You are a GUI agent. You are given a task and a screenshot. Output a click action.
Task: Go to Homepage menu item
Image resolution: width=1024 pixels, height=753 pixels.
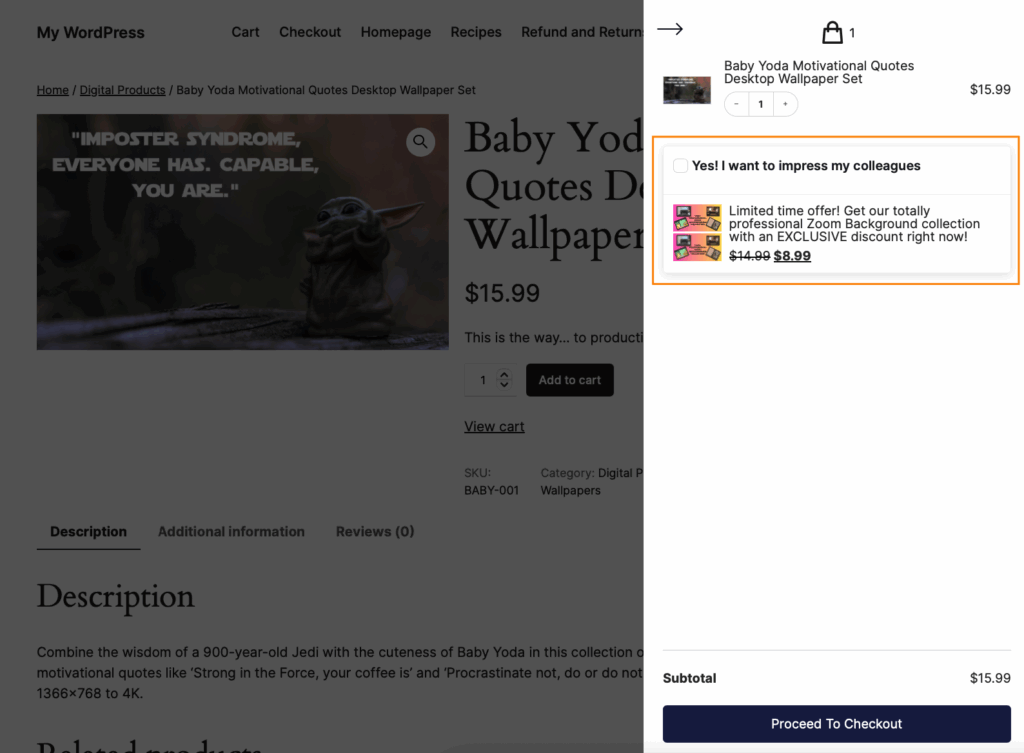pyautogui.click(x=396, y=32)
